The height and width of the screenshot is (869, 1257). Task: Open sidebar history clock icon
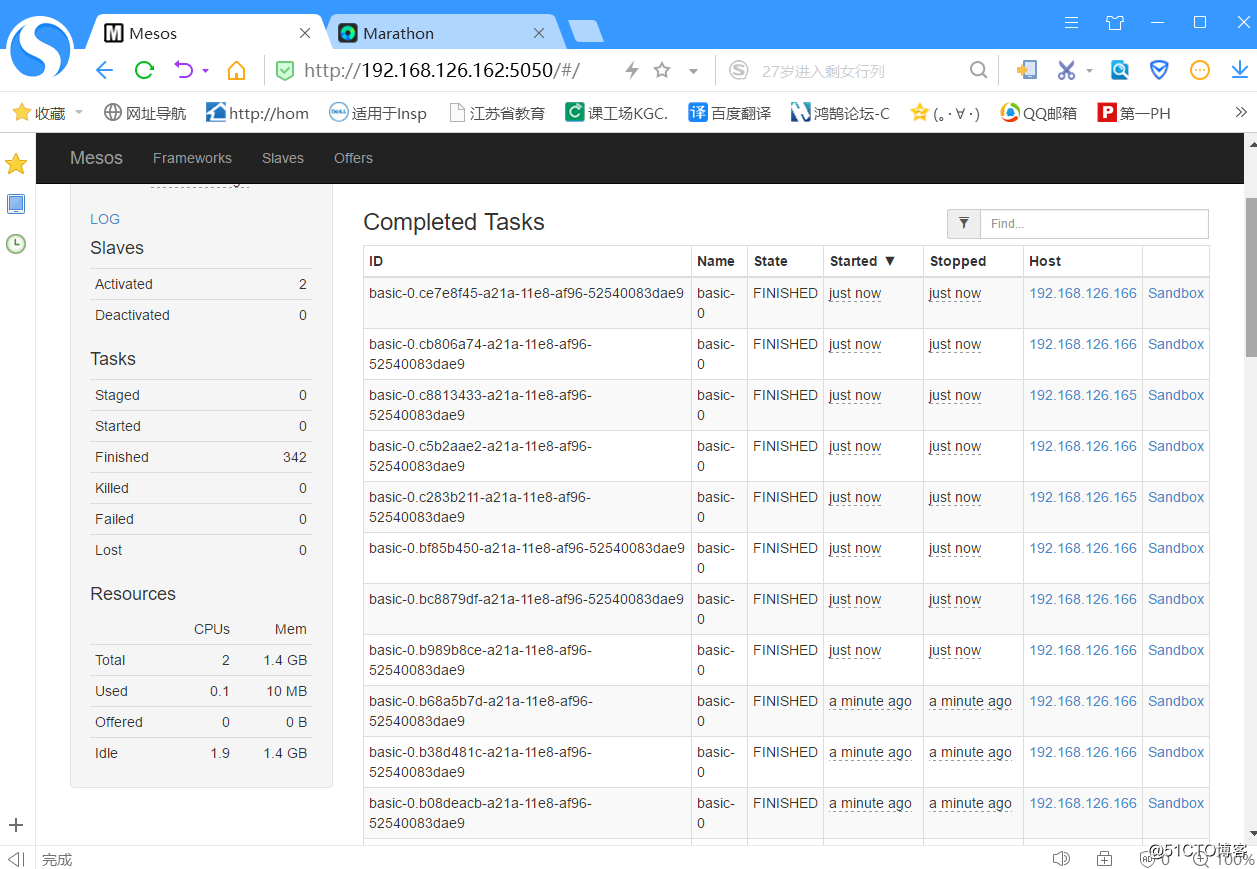(x=16, y=244)
